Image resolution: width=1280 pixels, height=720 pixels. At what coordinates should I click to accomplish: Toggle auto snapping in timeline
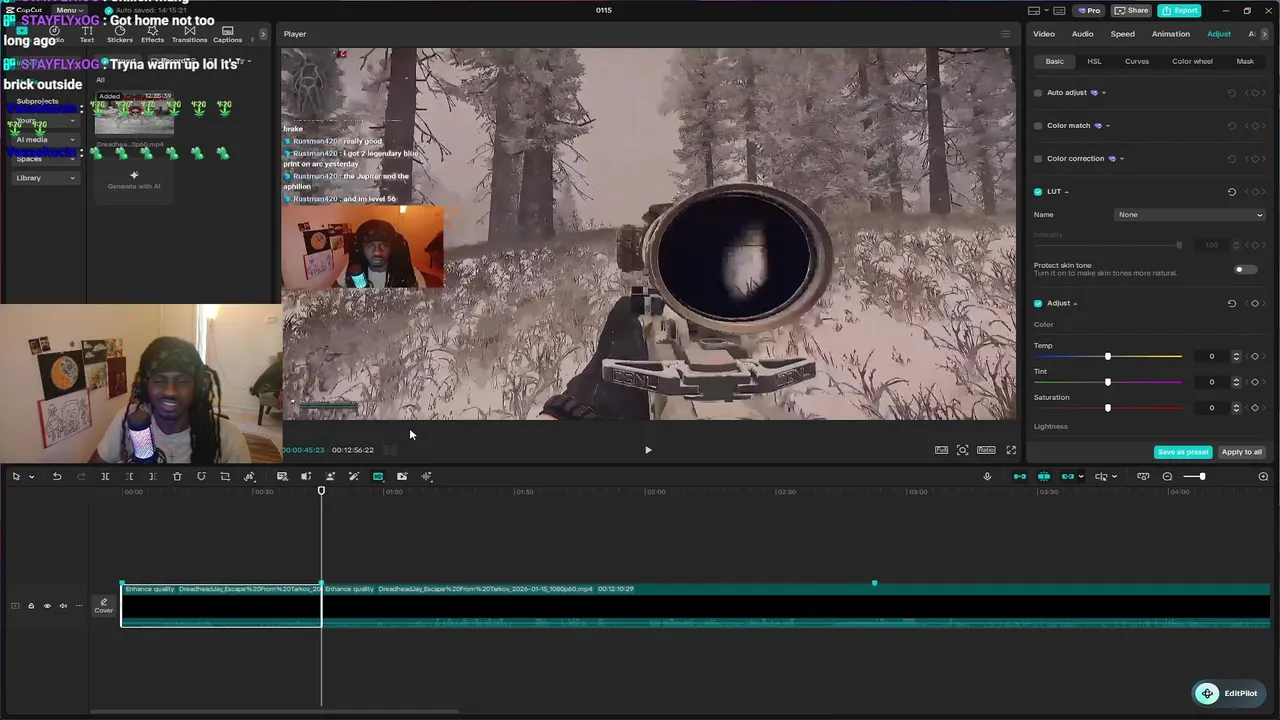(1044, 477)
